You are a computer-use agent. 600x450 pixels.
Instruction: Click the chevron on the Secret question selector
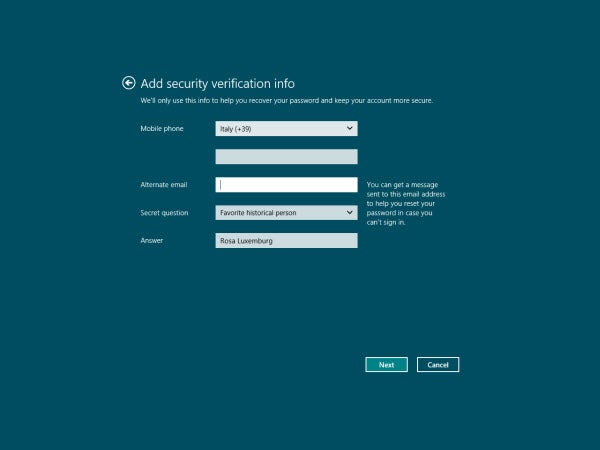pos(349,212)
